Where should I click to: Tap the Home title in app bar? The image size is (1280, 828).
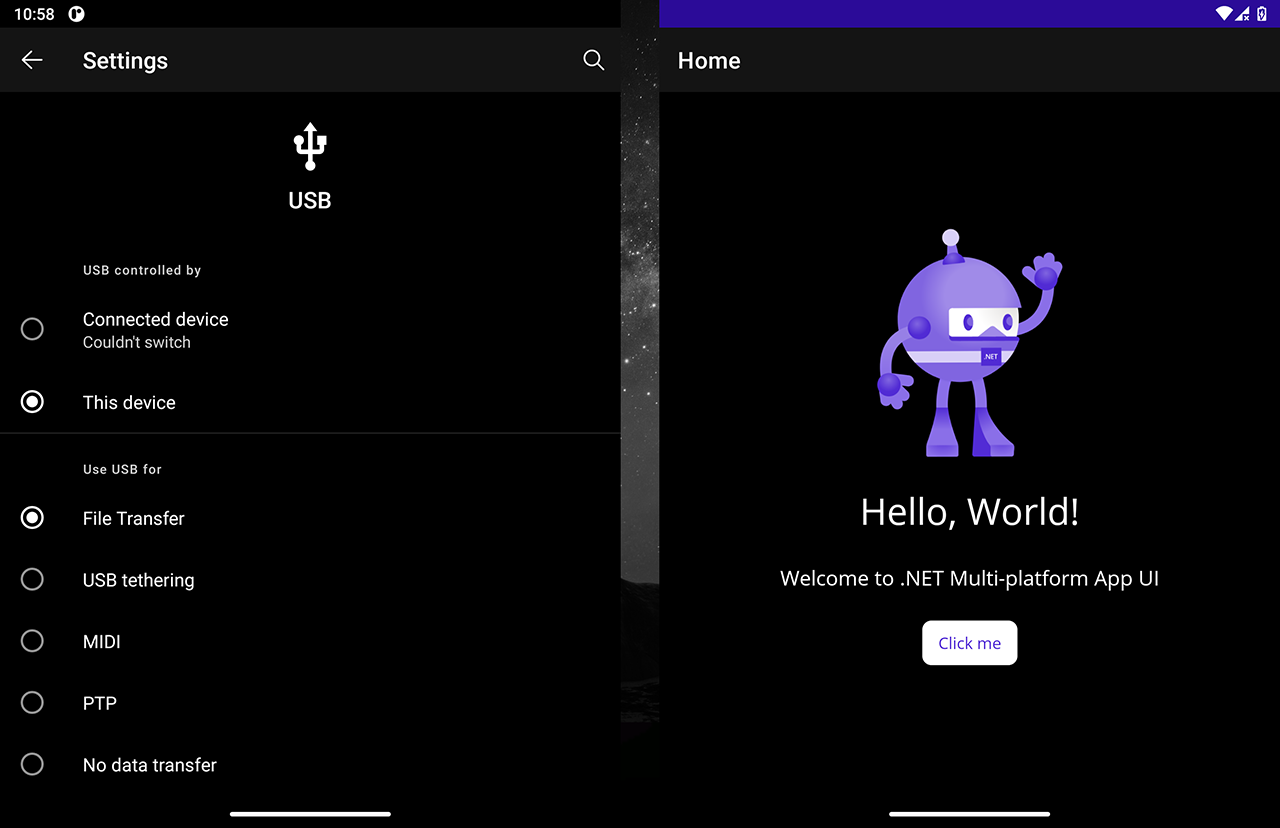pos(709,60)
